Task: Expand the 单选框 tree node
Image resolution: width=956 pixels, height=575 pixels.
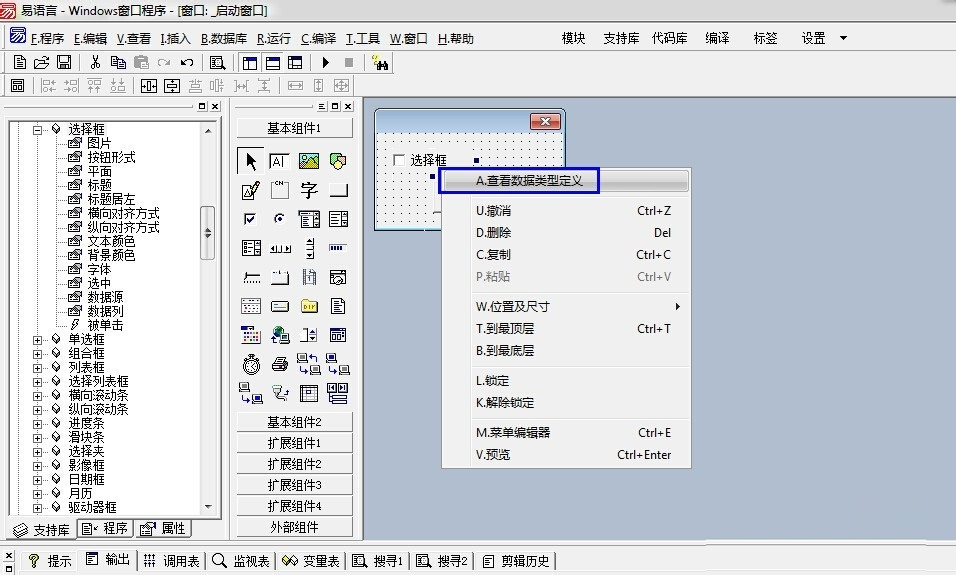Action: click(38, 340)
